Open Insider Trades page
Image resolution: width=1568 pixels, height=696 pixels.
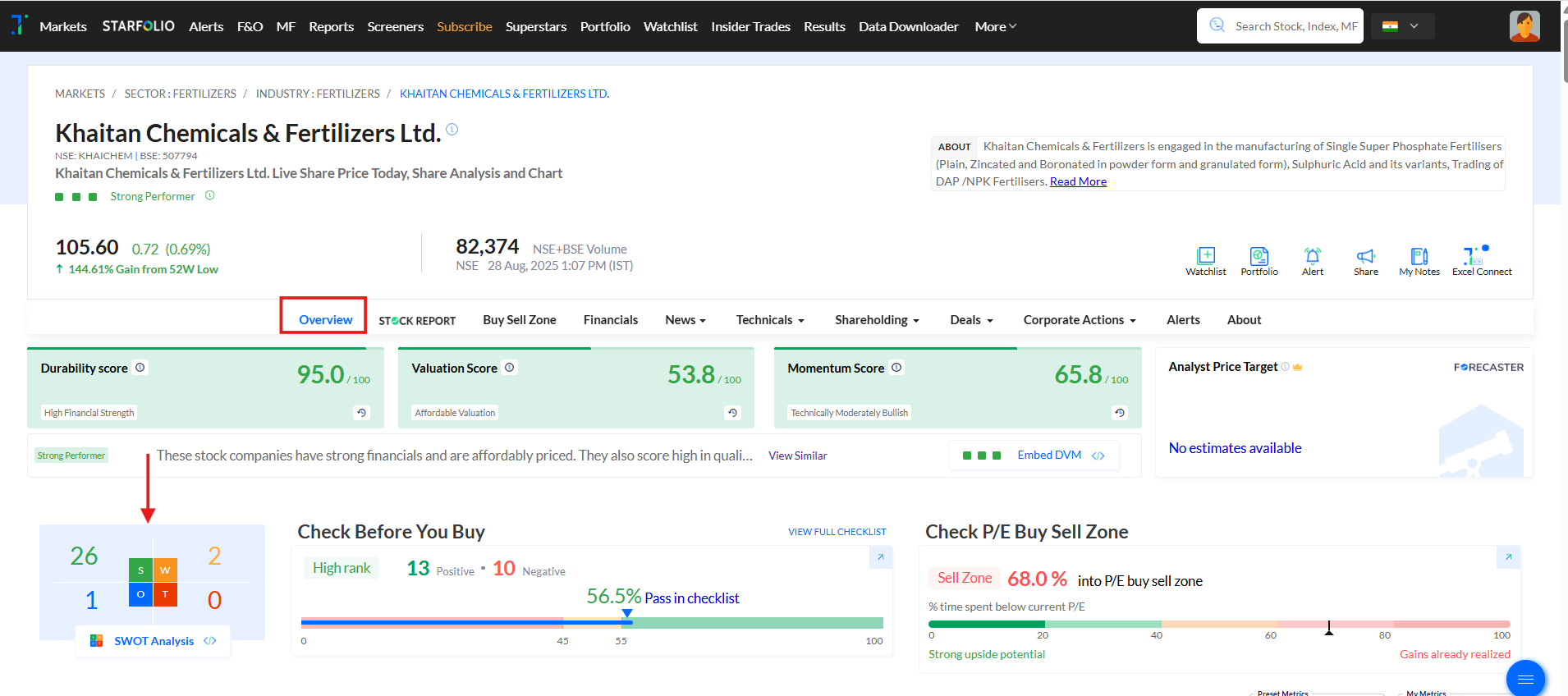point(750,26)
